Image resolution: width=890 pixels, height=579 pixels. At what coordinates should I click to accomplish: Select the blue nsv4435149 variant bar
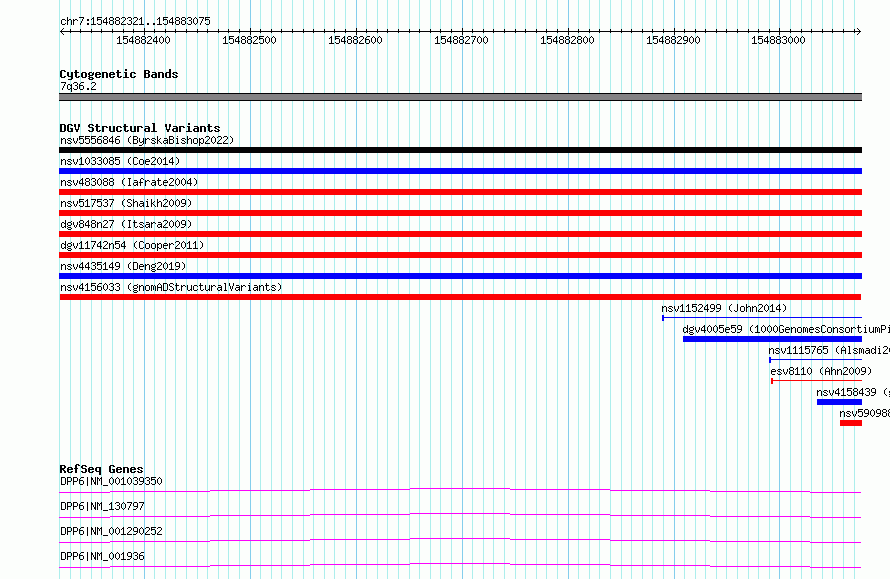(460, 276)
